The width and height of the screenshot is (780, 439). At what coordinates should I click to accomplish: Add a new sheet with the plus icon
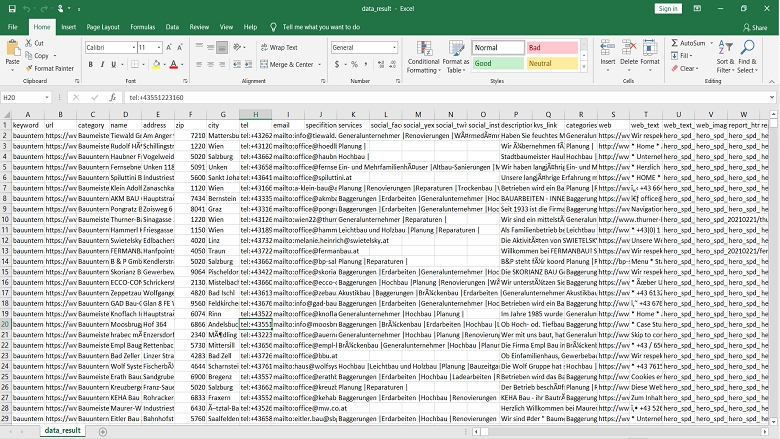102,432
